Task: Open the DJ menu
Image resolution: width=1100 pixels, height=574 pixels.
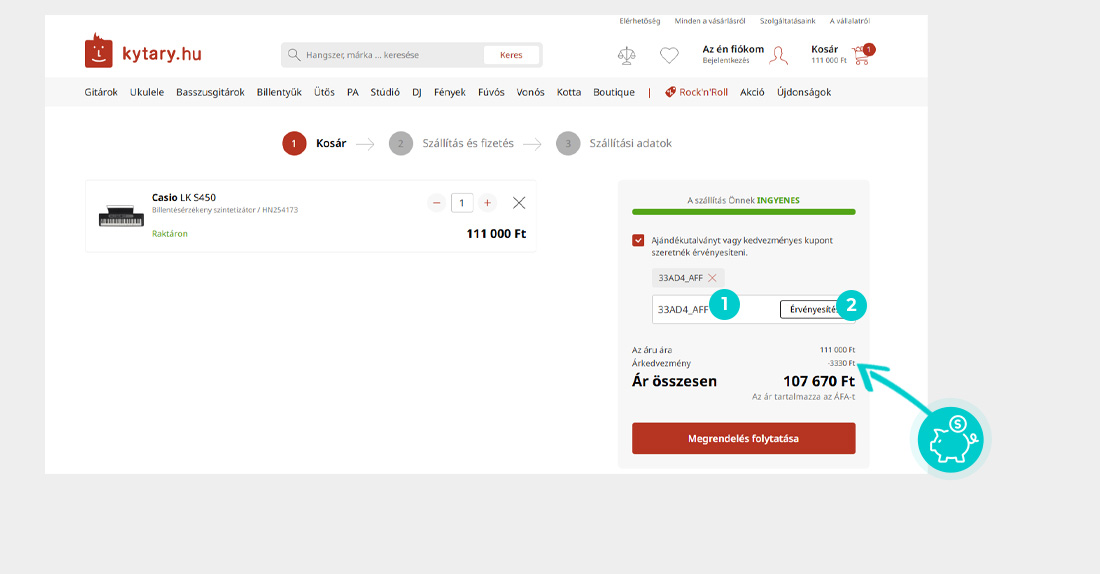Action: click(x=417, y=92)
